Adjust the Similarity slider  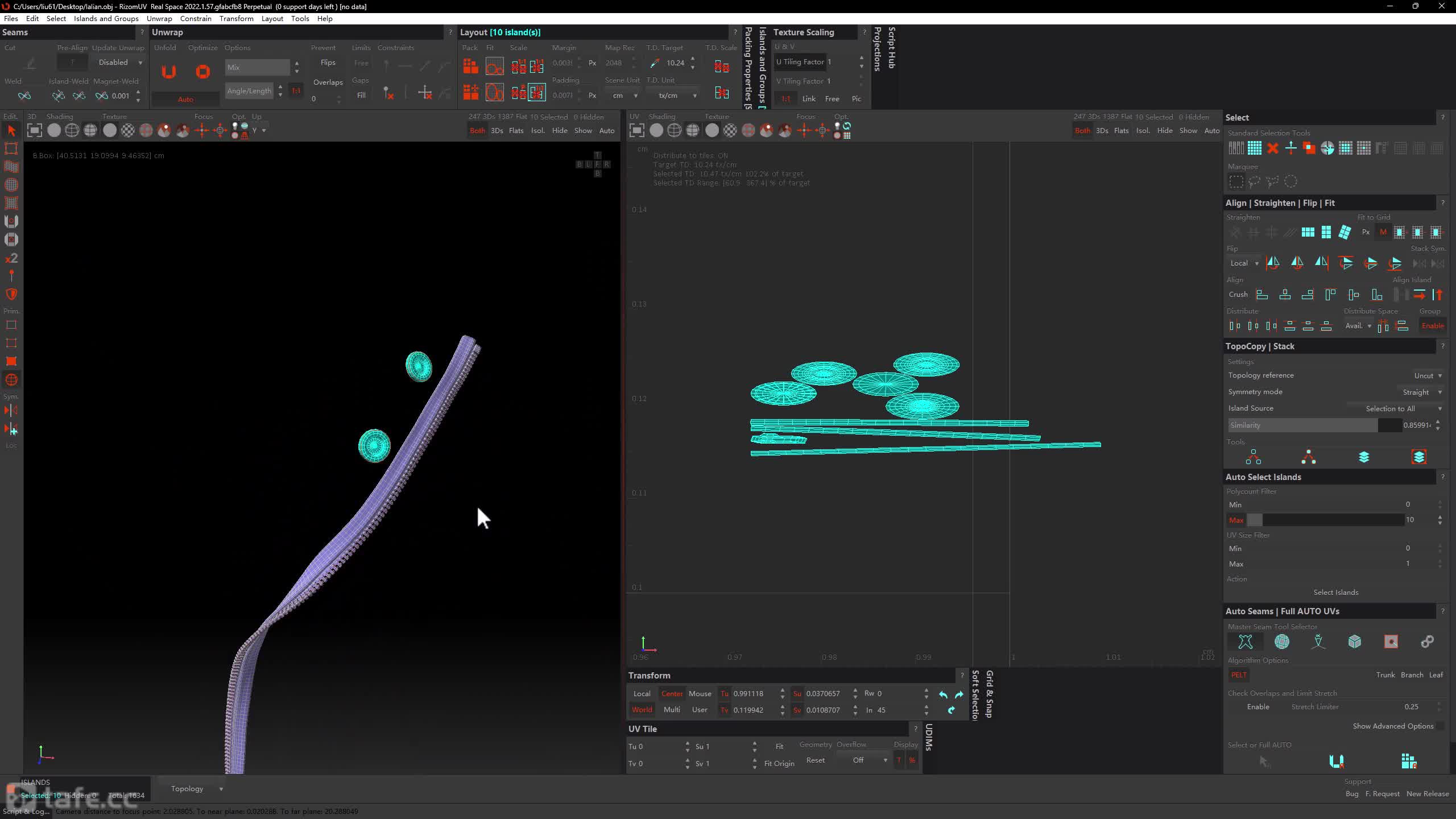click(1314, 425)
